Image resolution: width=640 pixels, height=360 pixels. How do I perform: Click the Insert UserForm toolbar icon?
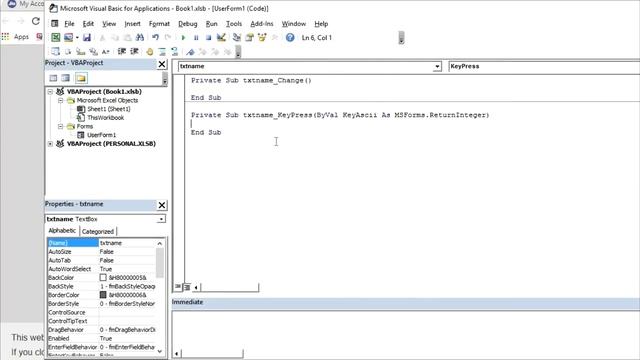pos(68,38)
